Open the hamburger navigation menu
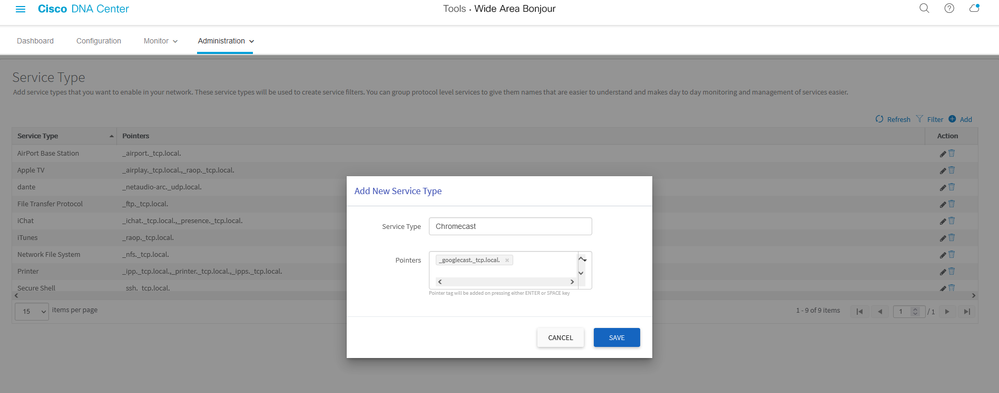999x393 pixels. (x=20, y=9)
